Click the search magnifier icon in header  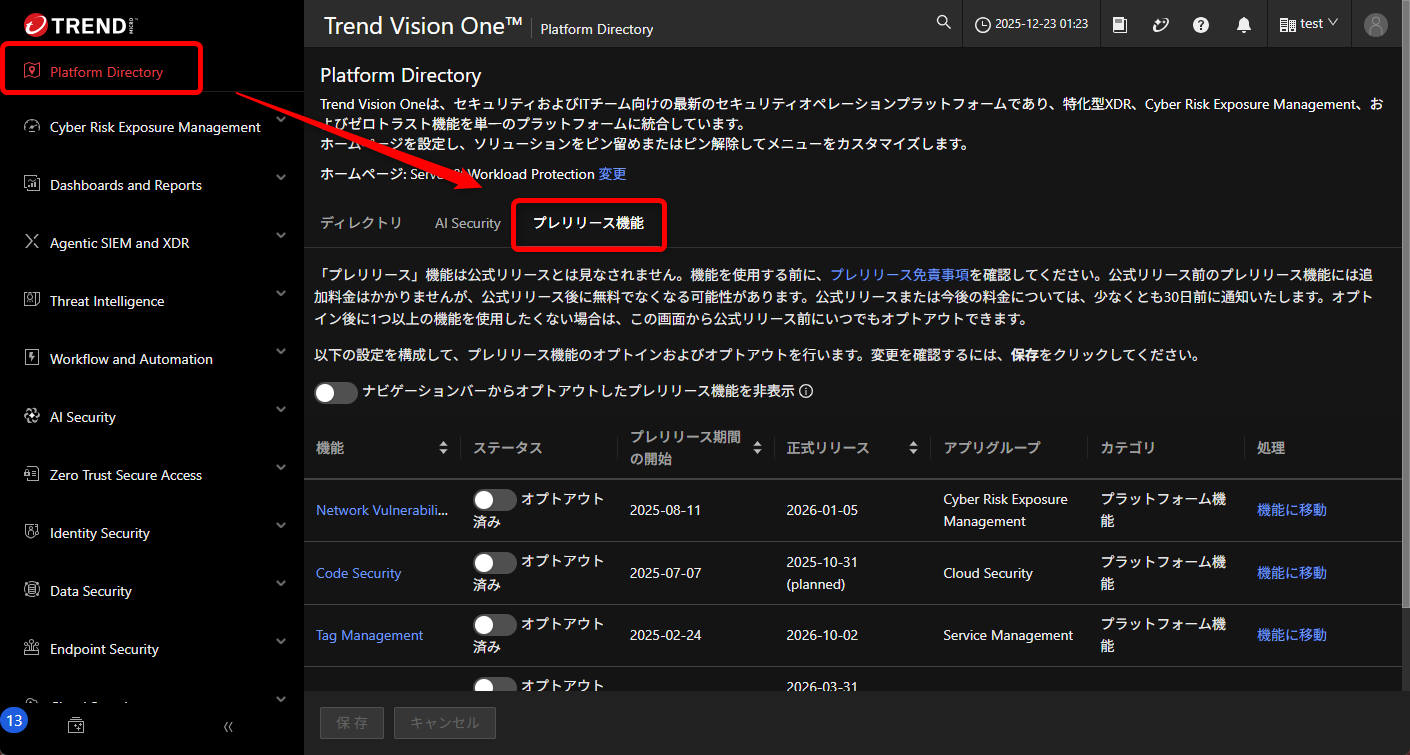[x=943, y=23]
